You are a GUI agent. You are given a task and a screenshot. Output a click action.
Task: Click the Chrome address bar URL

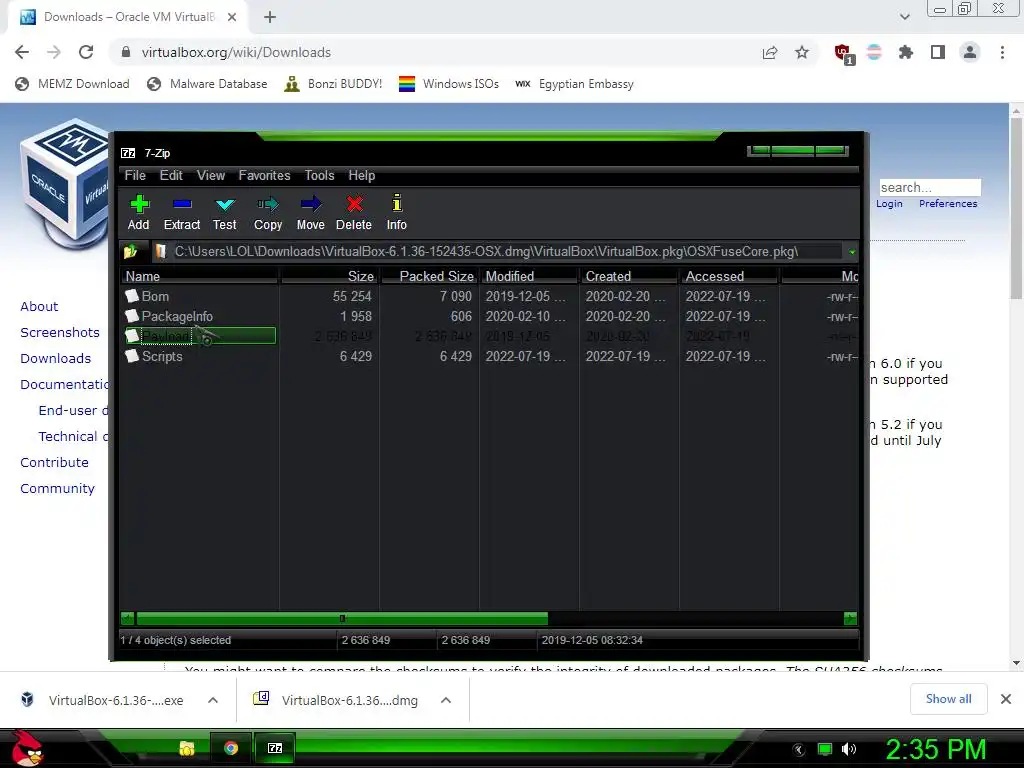pos(236,52)
